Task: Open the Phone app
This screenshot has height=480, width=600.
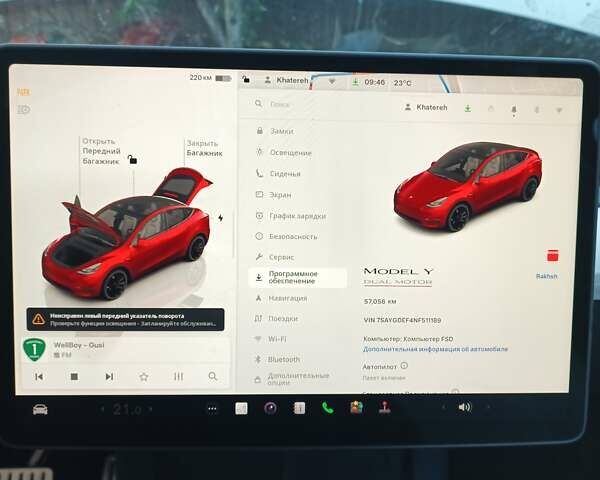Action: [328, 408]
